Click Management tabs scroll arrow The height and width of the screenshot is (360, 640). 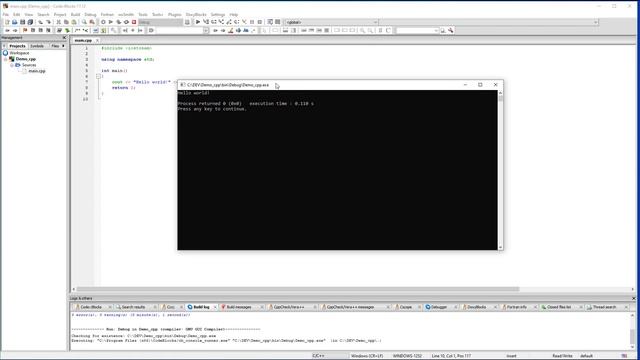(x=63, y=46)
